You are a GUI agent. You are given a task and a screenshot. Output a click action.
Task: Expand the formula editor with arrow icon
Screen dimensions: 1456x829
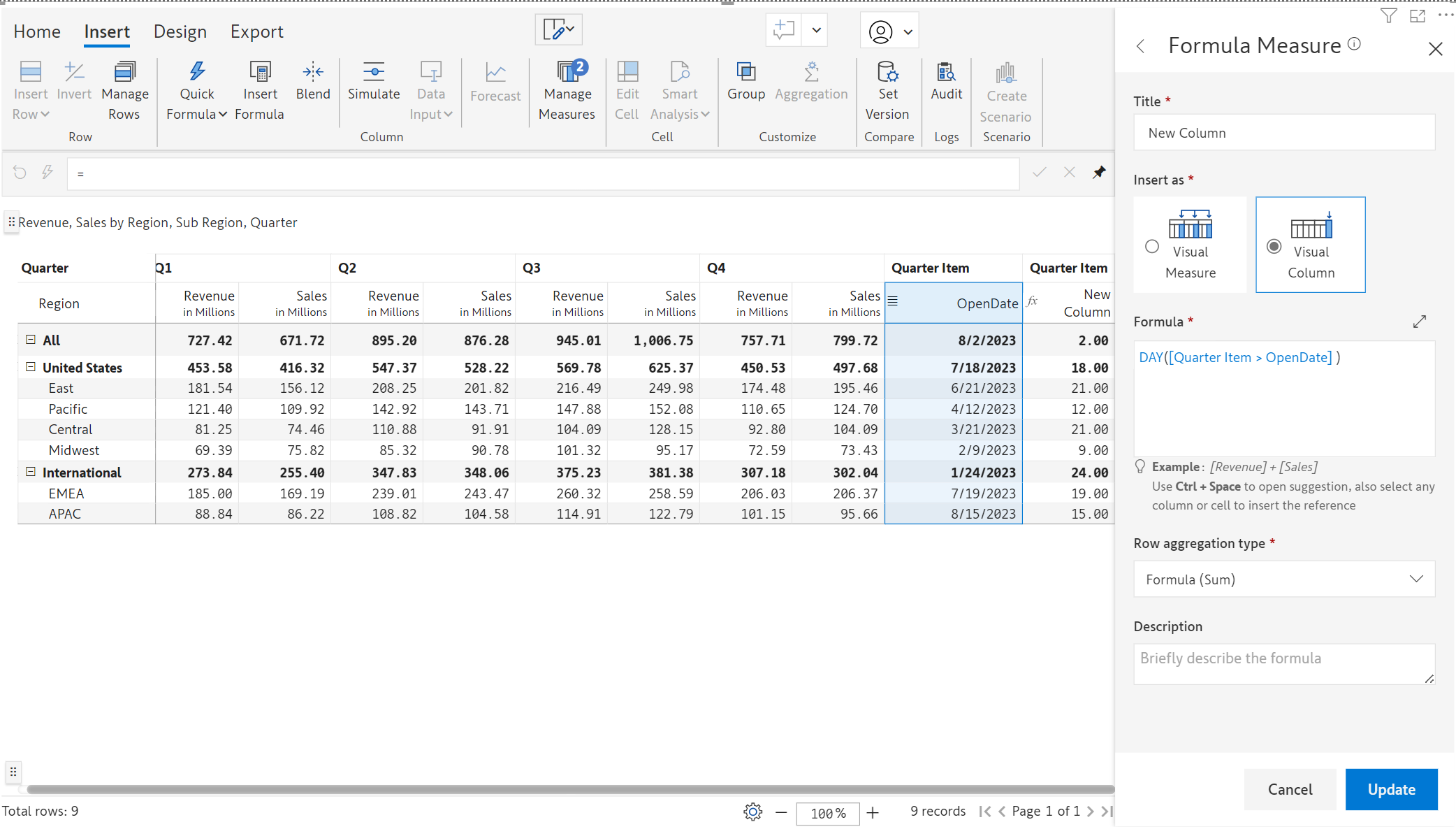(1419, 322)
